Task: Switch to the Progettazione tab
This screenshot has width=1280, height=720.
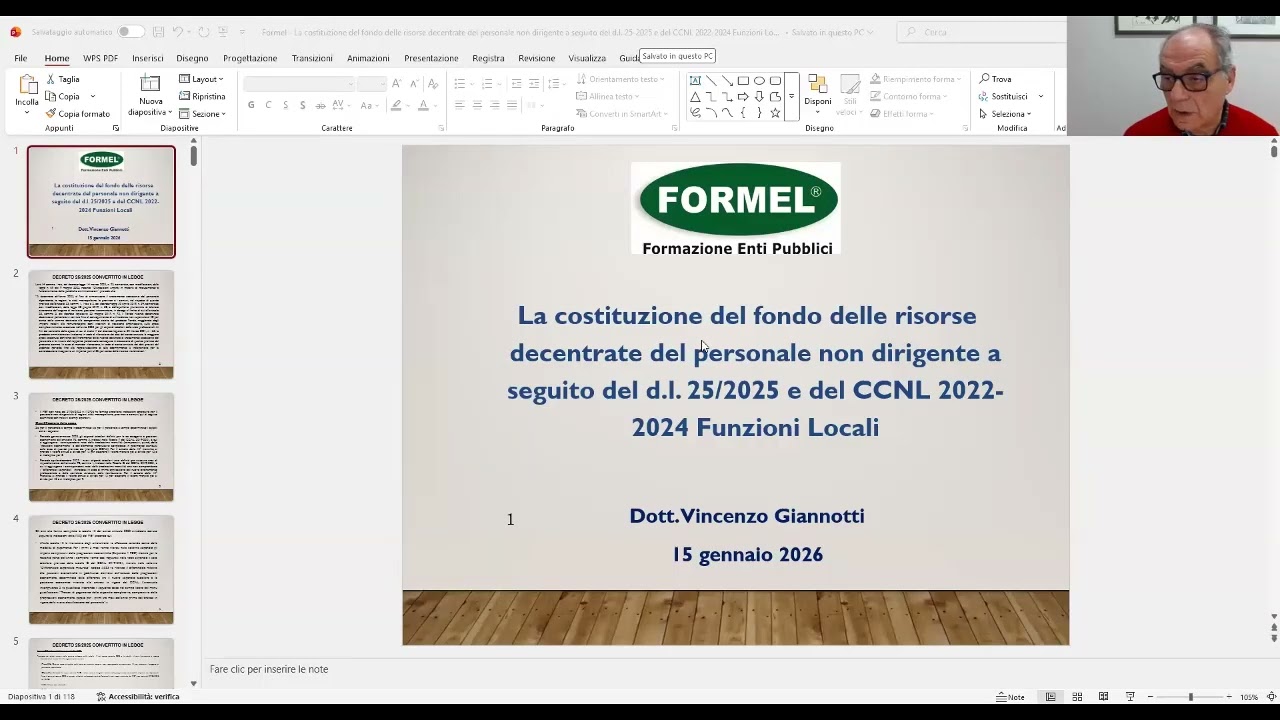Action: click(250, 58)
